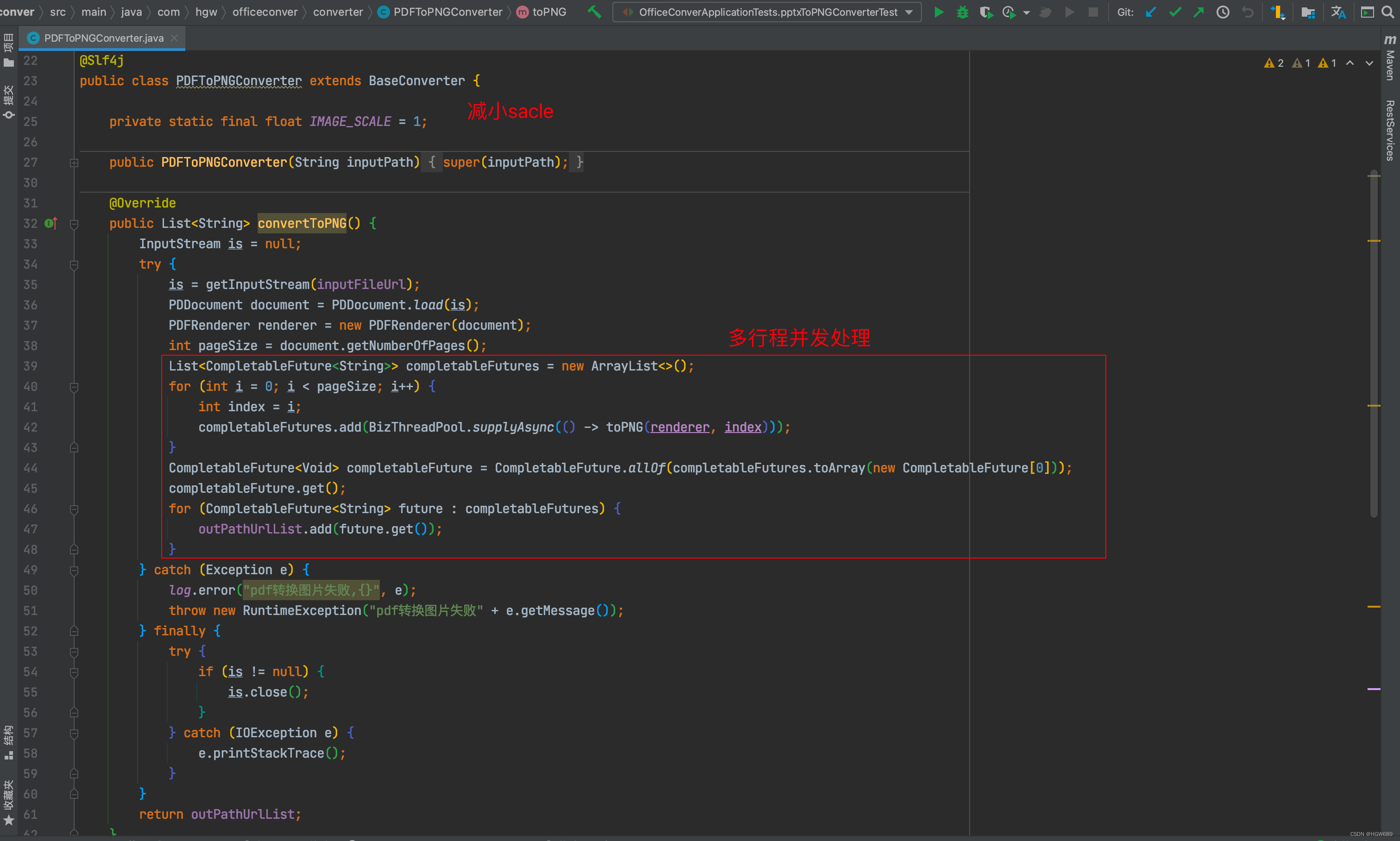The width and height of the screenshot is (1400, 841).
Task: Open Search Everywhere magnifier
Action: pyautogui.click(x=1388, y=12)
